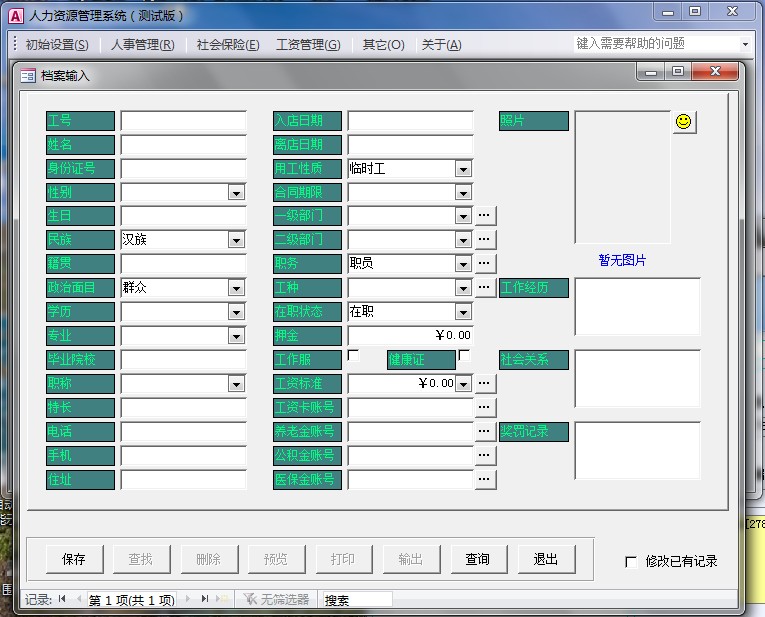The image size is (765, 617).
Task: Expand the 在职状态 dropdown
Action: [463, 312]
